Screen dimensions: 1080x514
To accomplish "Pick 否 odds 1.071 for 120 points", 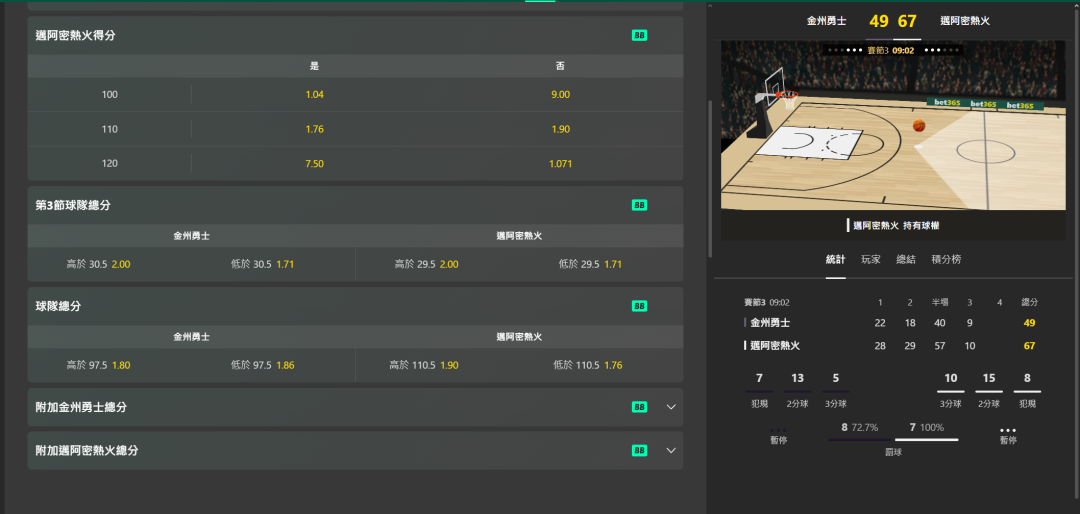I will point(561,163).
